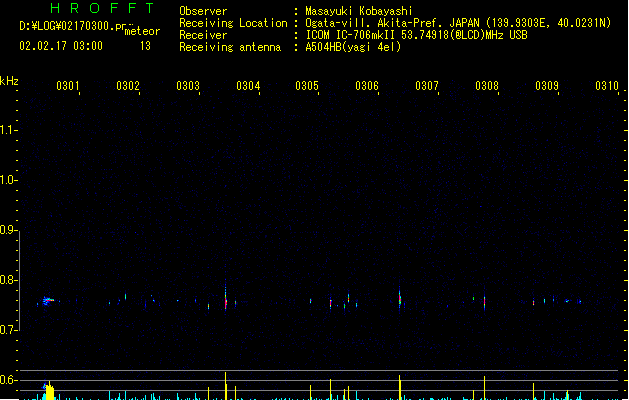The height and width of the screenshot is (400, 629).
Task: Click the bright meteor echo just after 0301
Action: [x=48, y=301]
